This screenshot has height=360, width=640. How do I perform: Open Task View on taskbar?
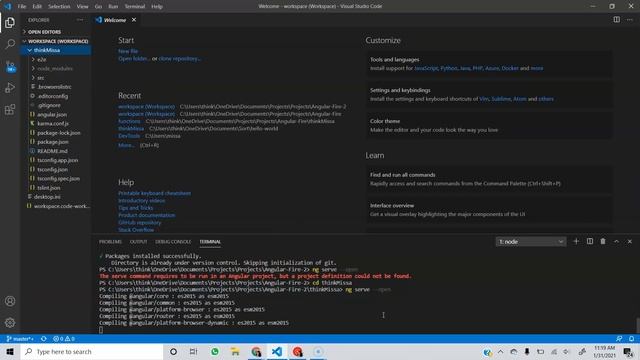click(193, 351)
